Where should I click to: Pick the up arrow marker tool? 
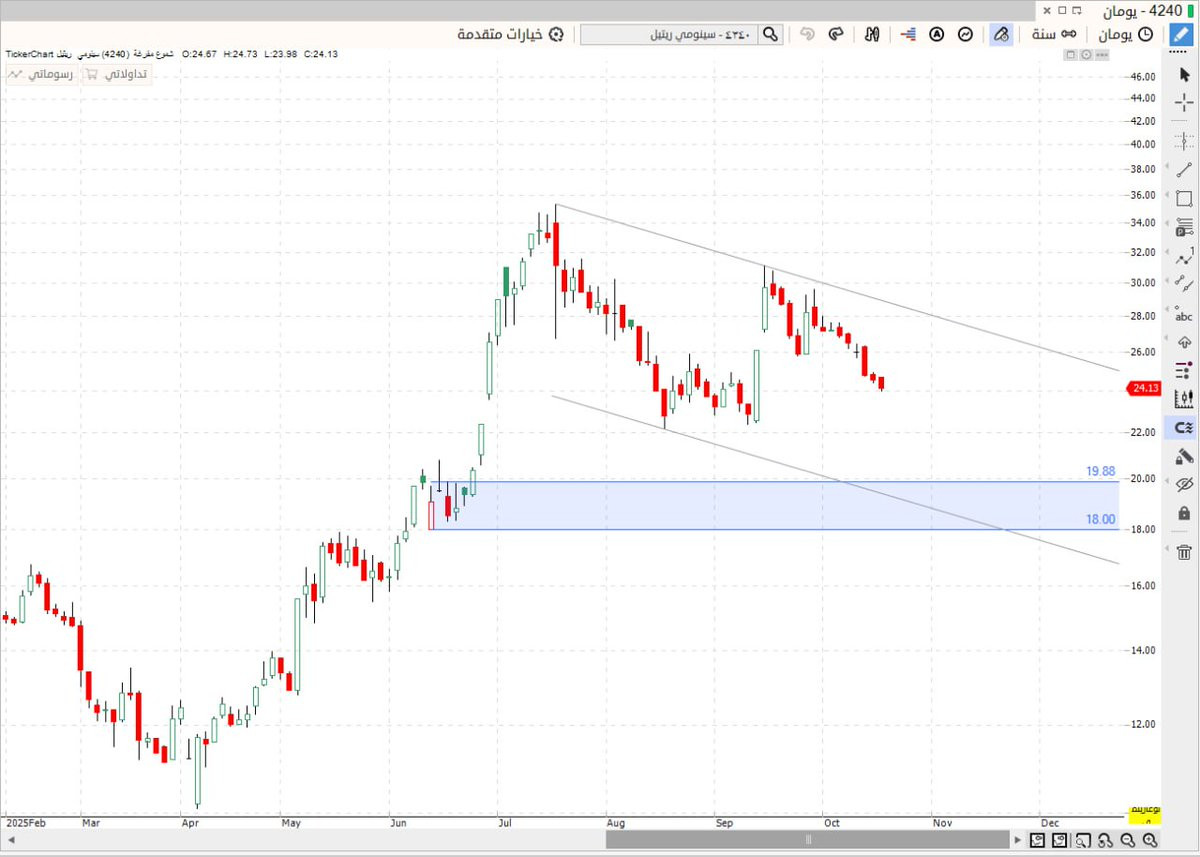(1184, 342)
